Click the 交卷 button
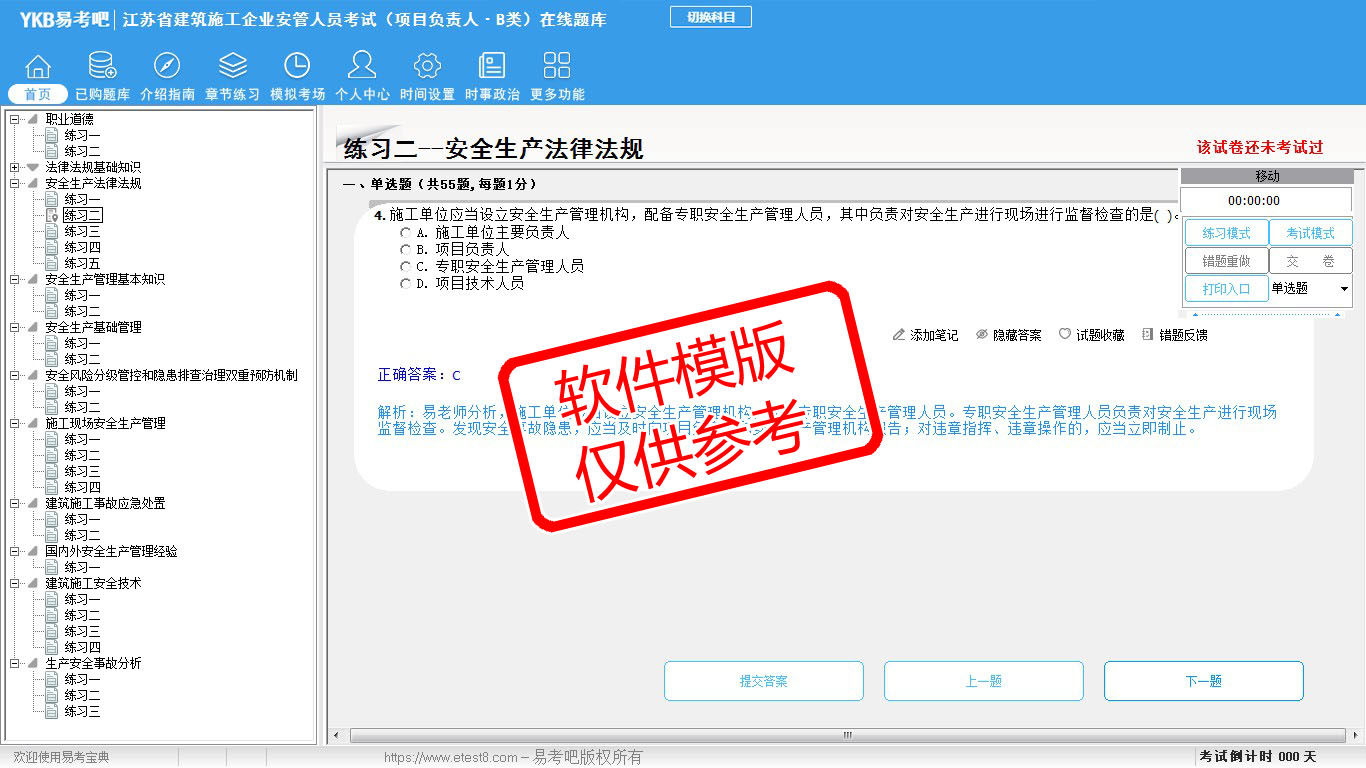This screenshot has width=1366, height=768. pyautogui.click(x=1310, y=261)
